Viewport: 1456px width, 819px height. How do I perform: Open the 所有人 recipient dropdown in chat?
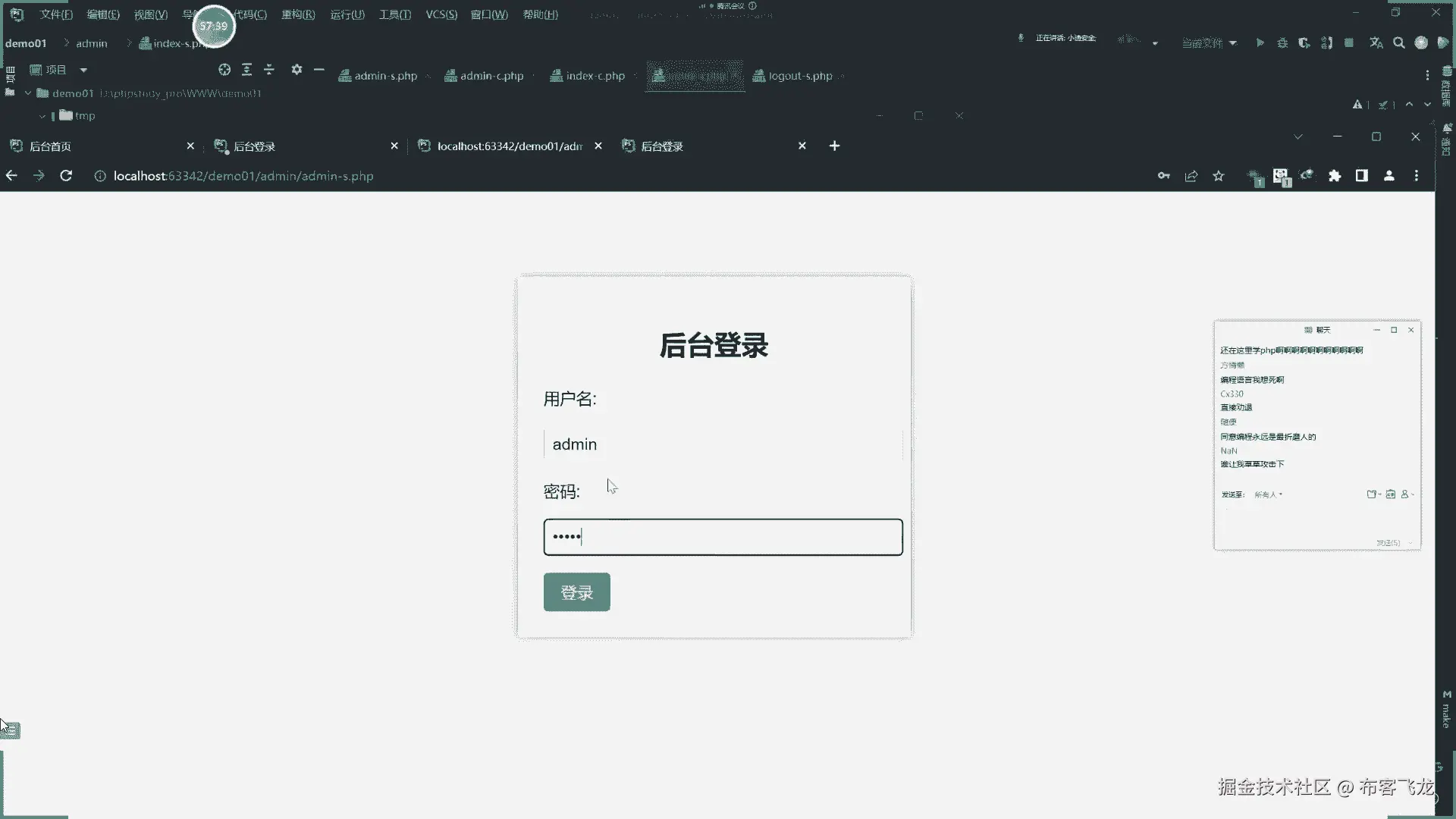pyautogui.click(x=1268, y=494)
